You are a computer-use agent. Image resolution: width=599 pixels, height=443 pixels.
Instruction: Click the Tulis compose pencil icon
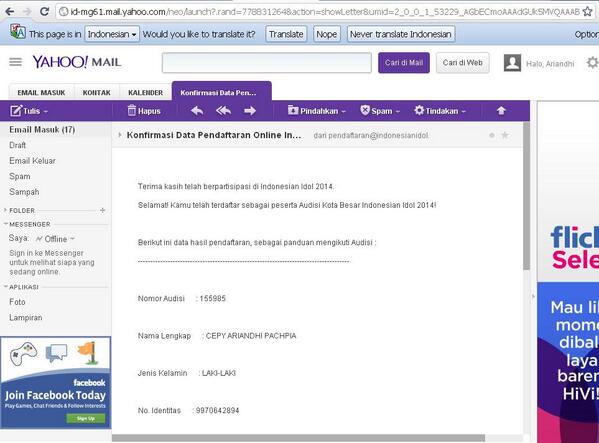point(16,111)
